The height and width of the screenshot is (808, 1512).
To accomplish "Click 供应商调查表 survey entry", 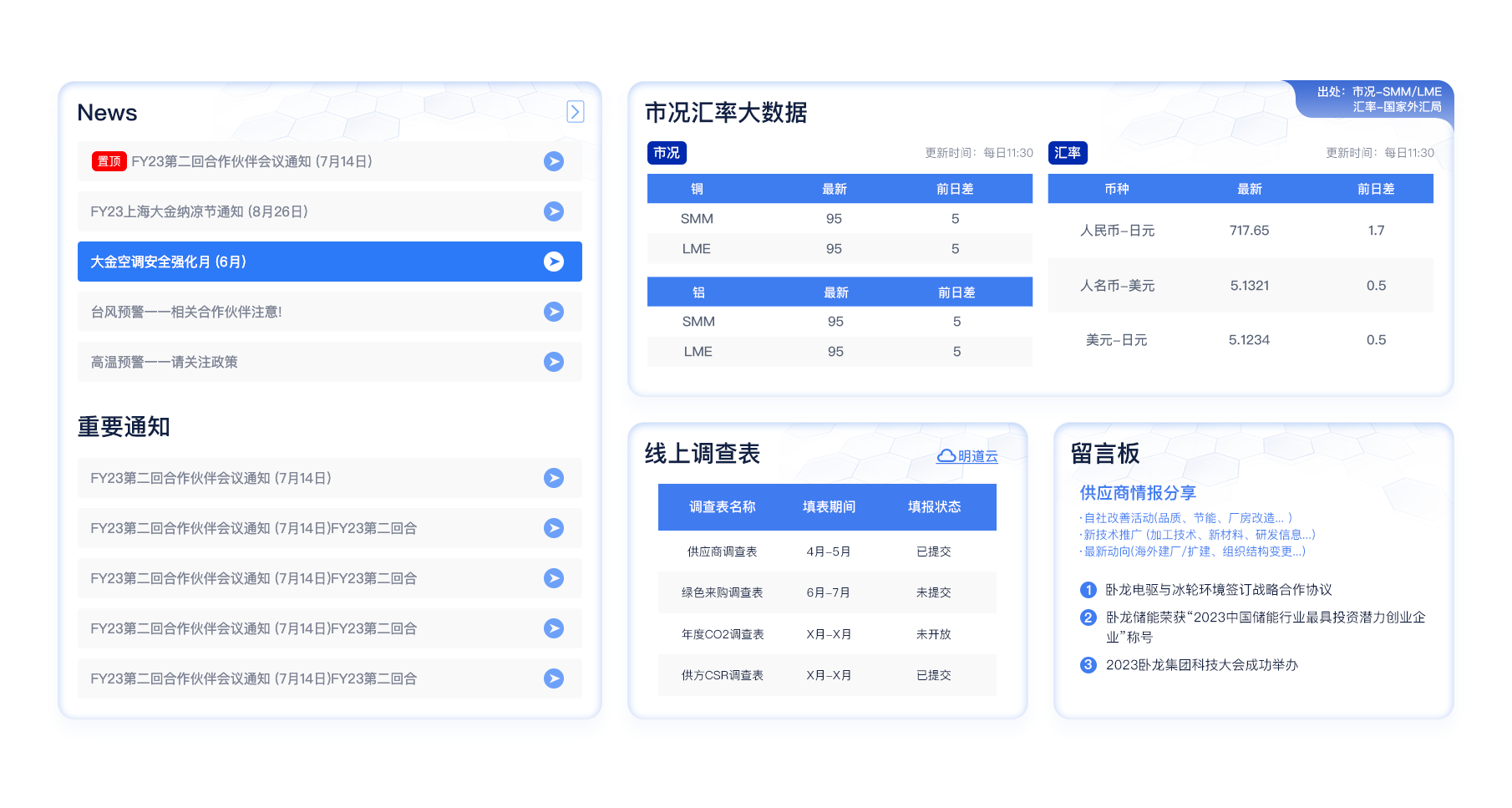I will coord(722,551).
